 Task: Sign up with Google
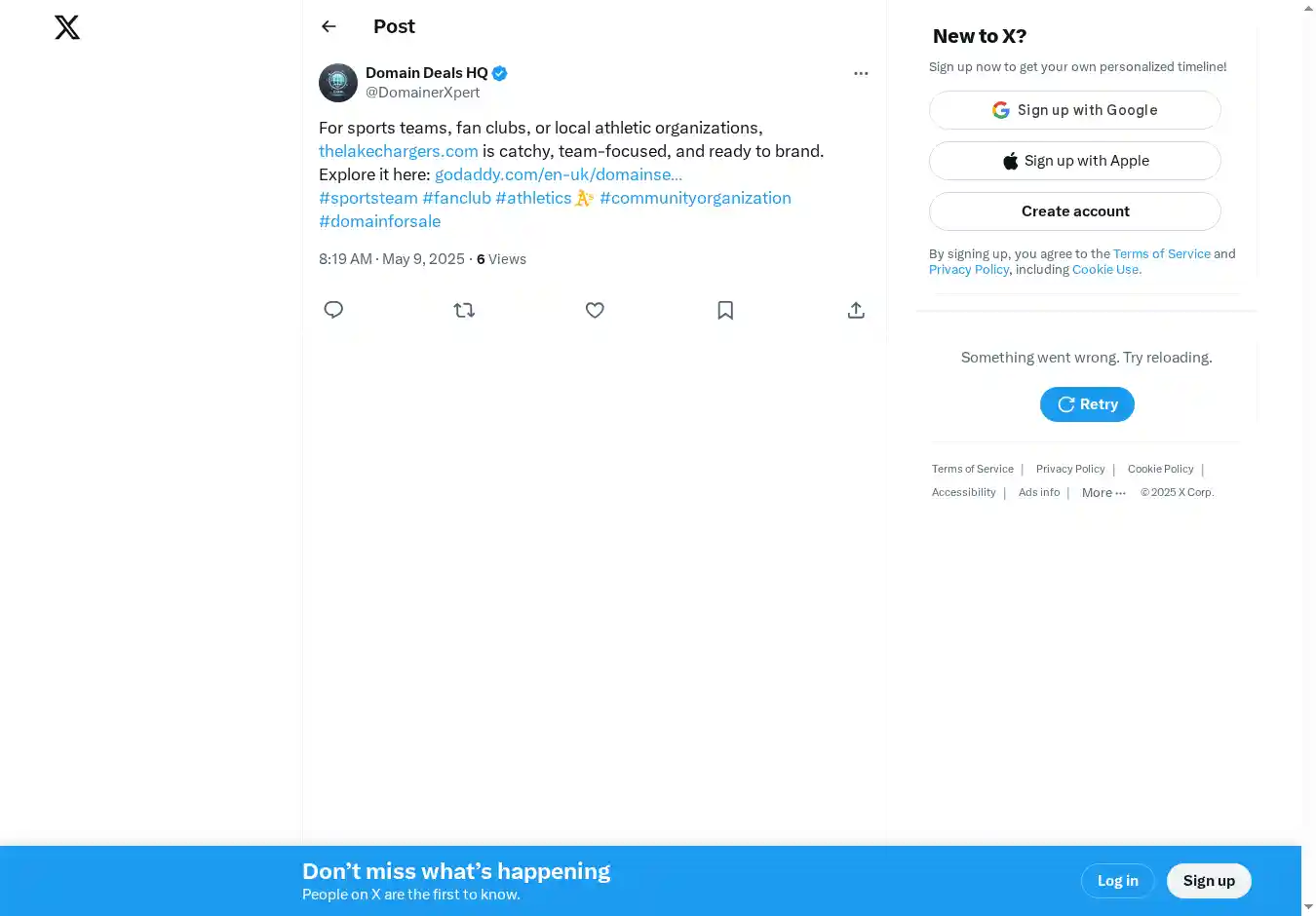1074,110
